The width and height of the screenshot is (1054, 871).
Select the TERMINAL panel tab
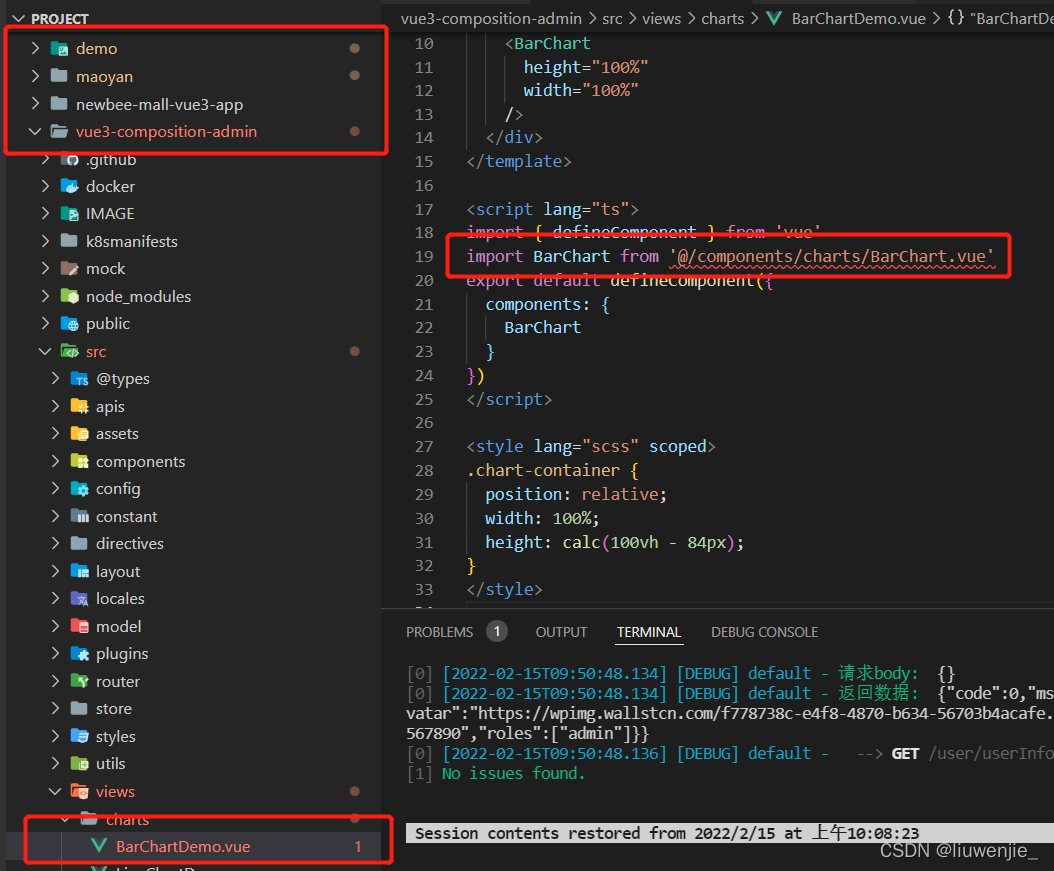649,632
